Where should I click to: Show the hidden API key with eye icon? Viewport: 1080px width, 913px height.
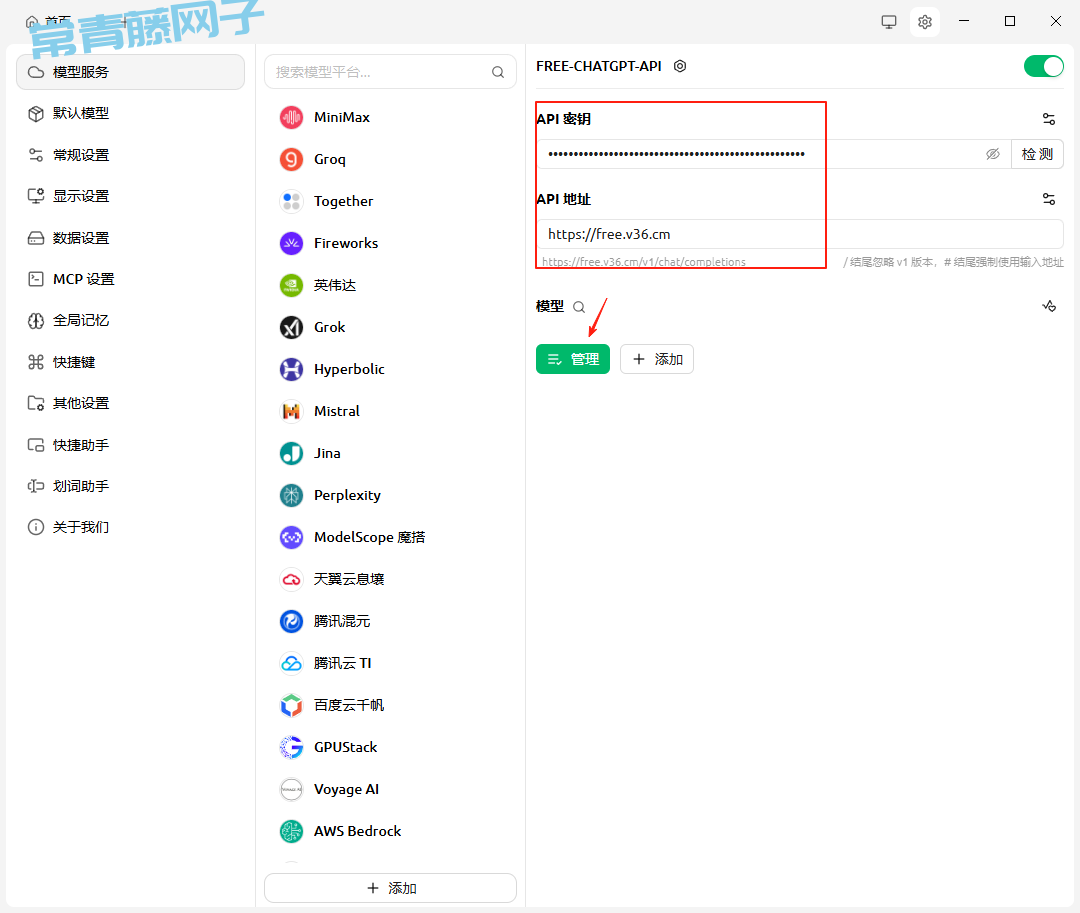(x=993, y=154)
